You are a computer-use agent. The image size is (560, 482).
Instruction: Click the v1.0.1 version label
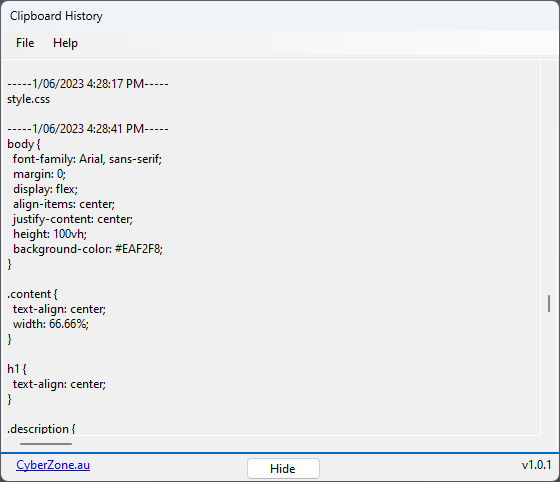(536, 465)
